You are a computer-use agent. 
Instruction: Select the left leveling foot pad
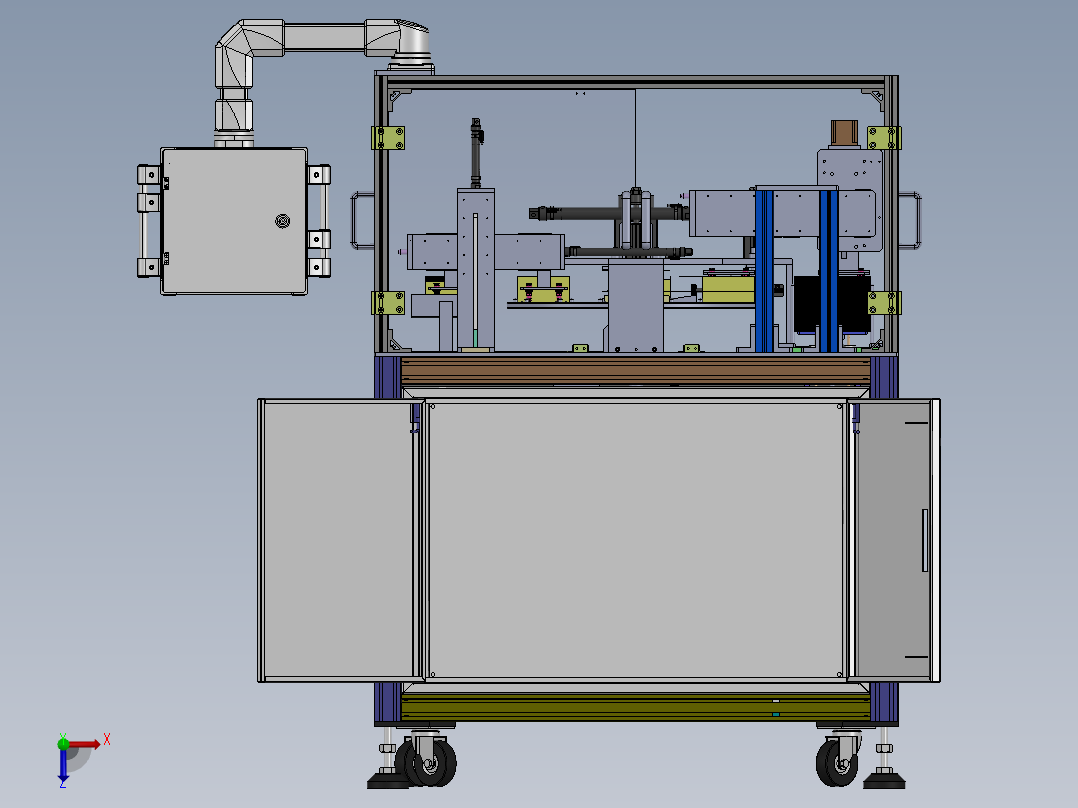388,780
